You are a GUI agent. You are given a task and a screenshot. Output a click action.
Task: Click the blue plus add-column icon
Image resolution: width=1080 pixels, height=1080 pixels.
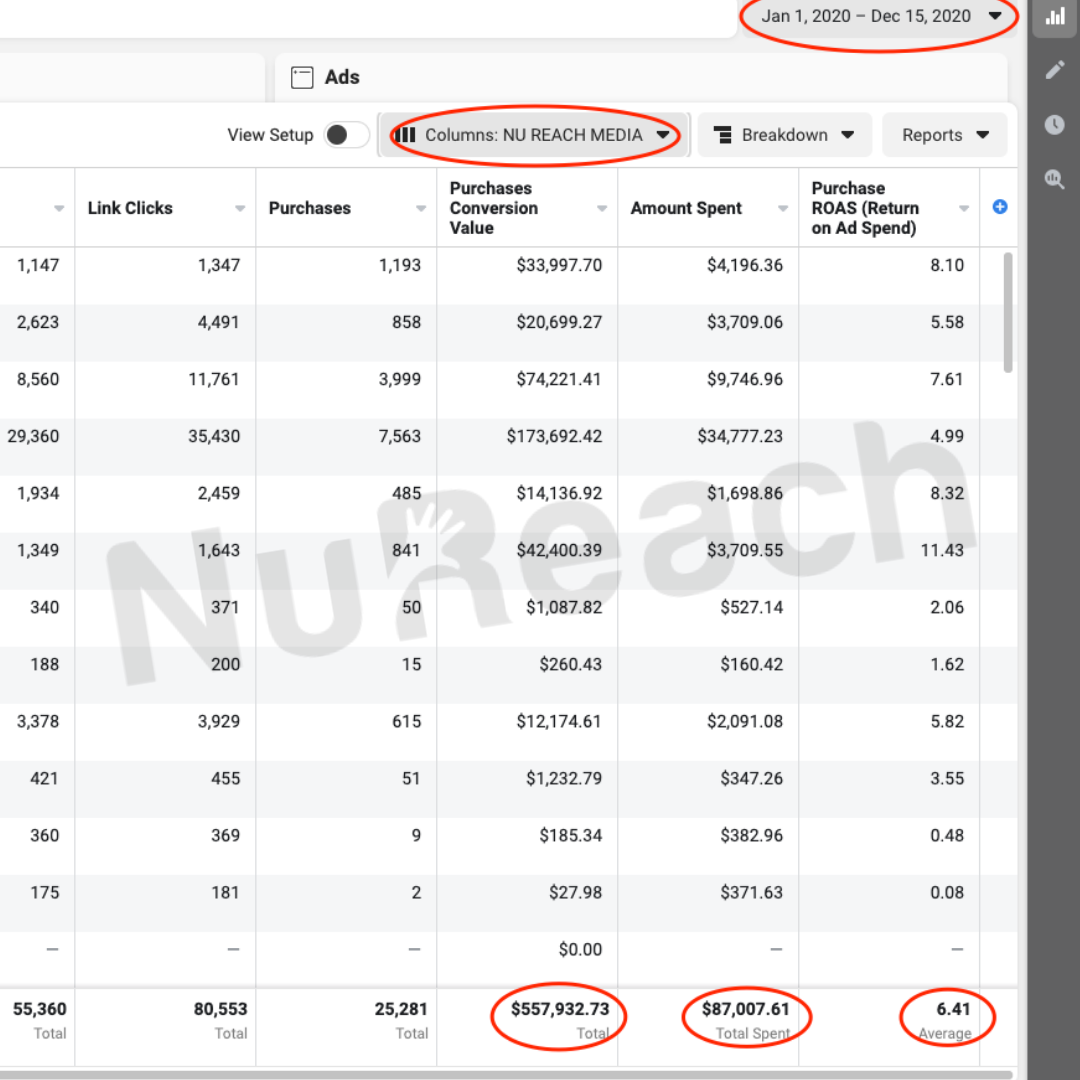[999, 207]
